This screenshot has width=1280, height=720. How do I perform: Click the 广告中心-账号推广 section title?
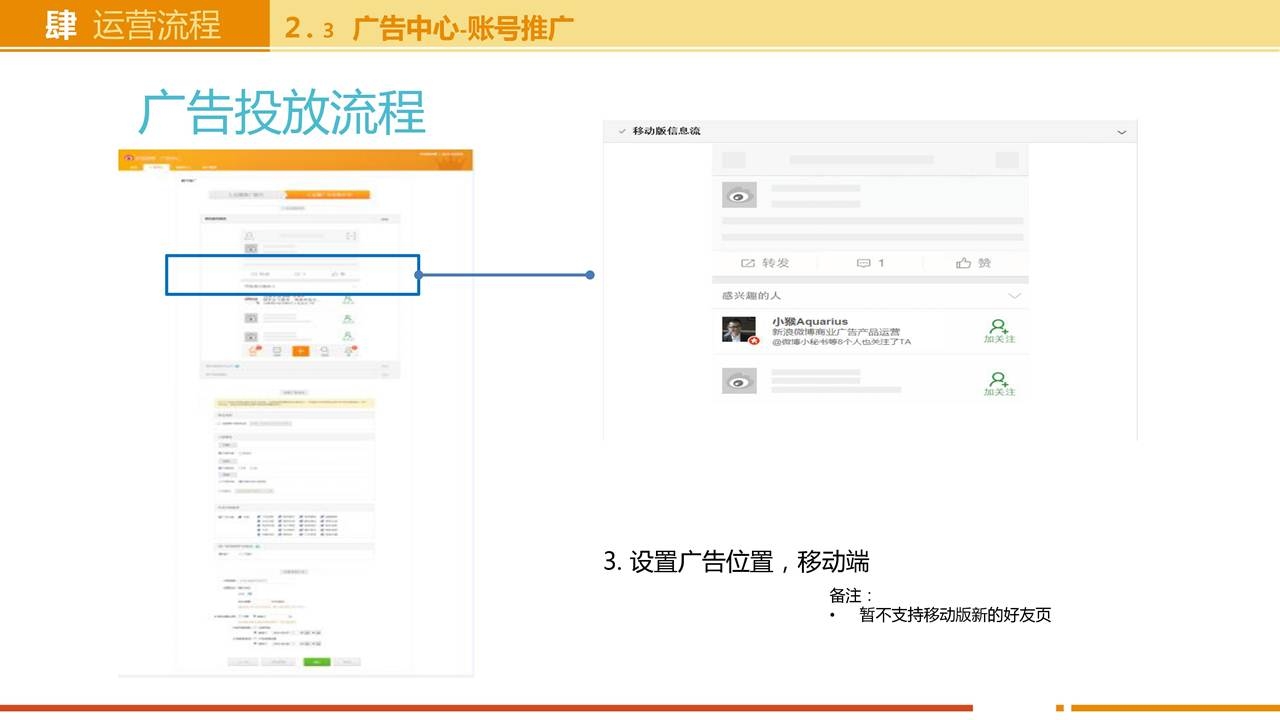[x=463, y=28]
